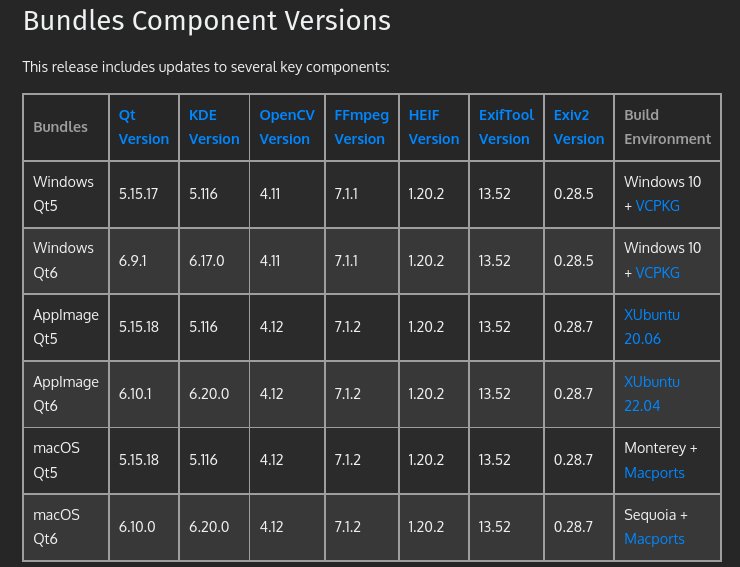Follow Macports link in the Sequoia row

coord(654,539)
